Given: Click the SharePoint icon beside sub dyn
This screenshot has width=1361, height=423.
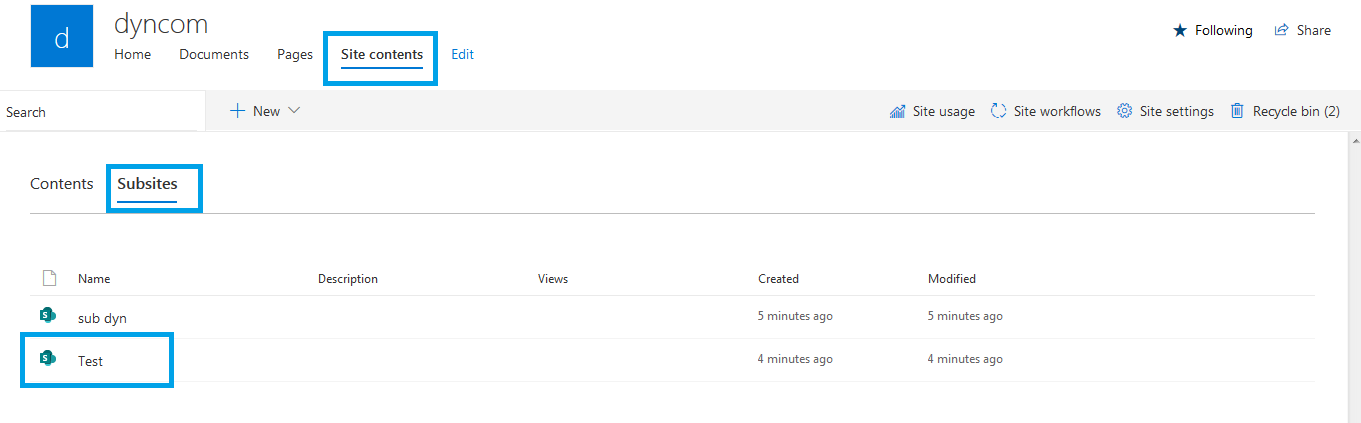Looking at the screenshot, I should click(47, 315).
